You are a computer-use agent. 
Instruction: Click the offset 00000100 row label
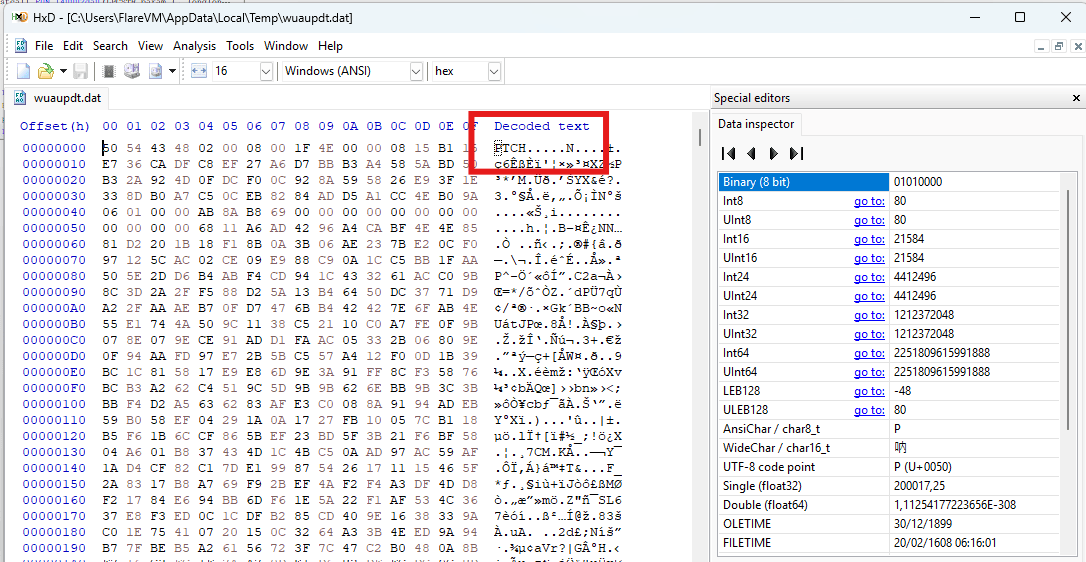pos(54,403)
